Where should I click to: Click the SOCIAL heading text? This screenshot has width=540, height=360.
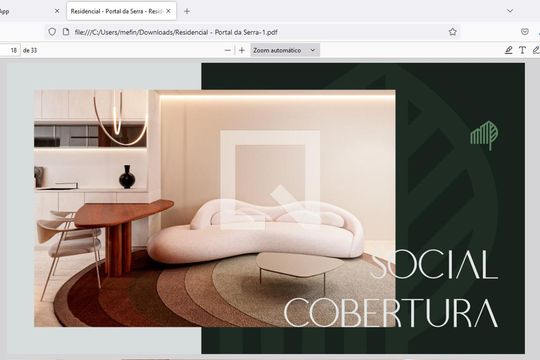click(x=434, y=265)
